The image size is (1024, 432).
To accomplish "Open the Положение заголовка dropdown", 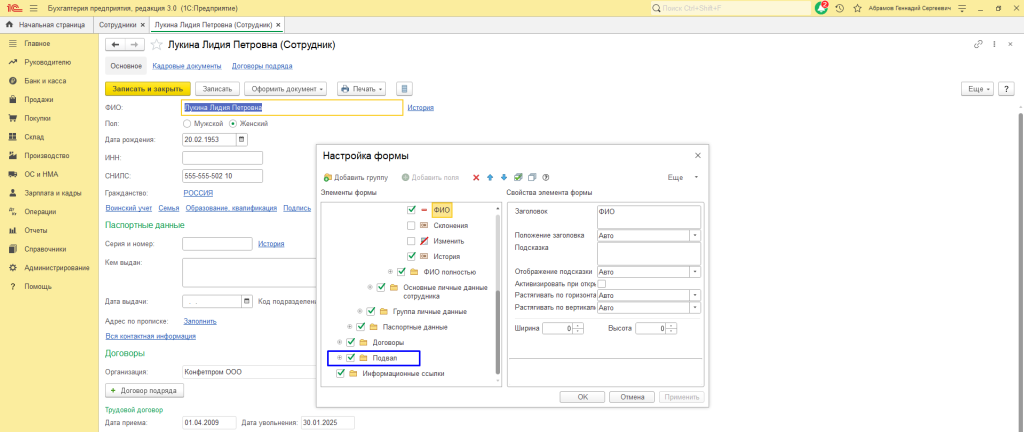I will (695, 236).
